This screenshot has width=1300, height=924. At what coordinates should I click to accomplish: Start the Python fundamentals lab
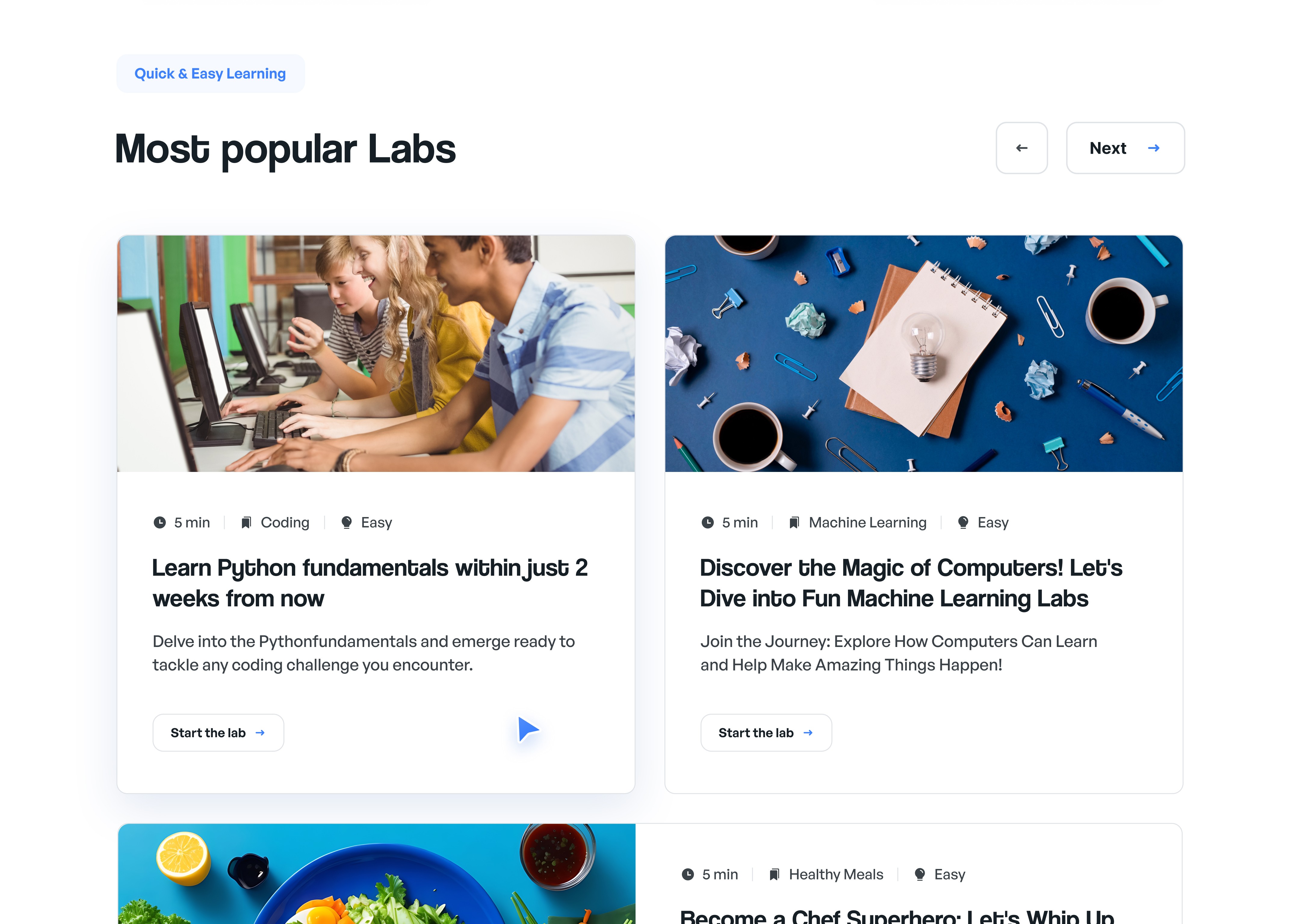(218, 733)
